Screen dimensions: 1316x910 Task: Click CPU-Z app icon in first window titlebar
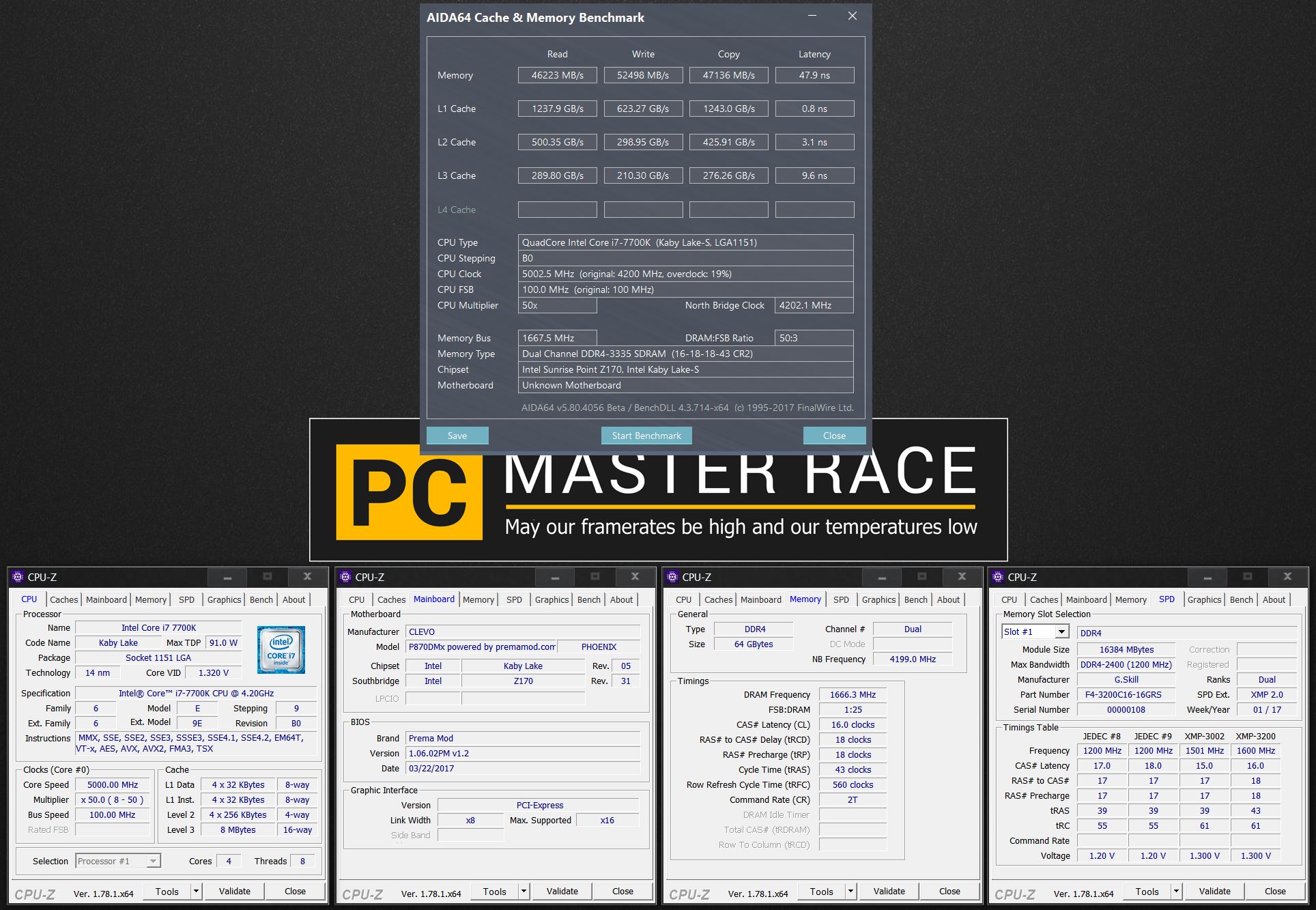tap(18, 577)
